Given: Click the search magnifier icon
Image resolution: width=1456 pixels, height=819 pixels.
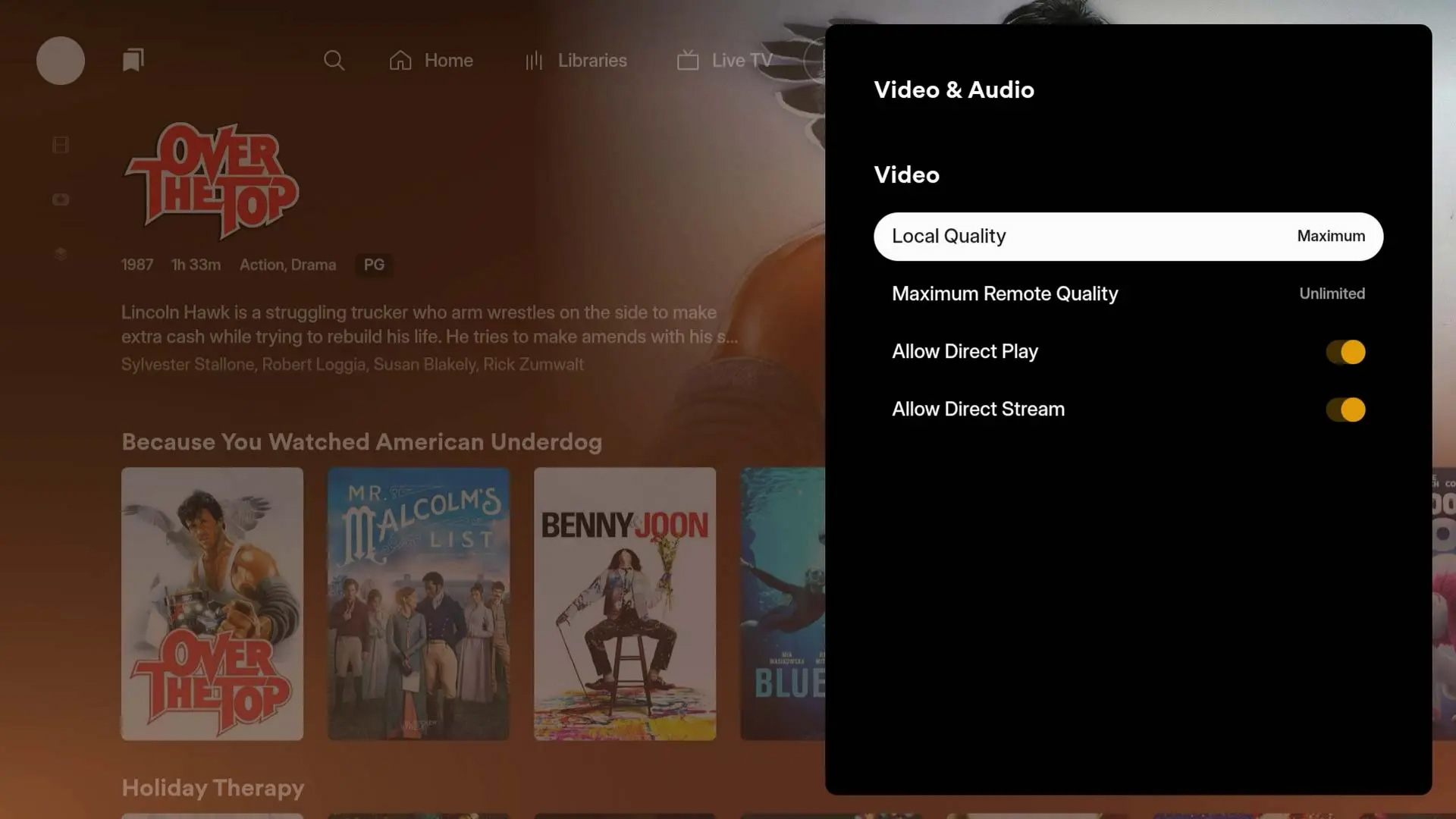Looking at the screenshot, I should (334, 61).
